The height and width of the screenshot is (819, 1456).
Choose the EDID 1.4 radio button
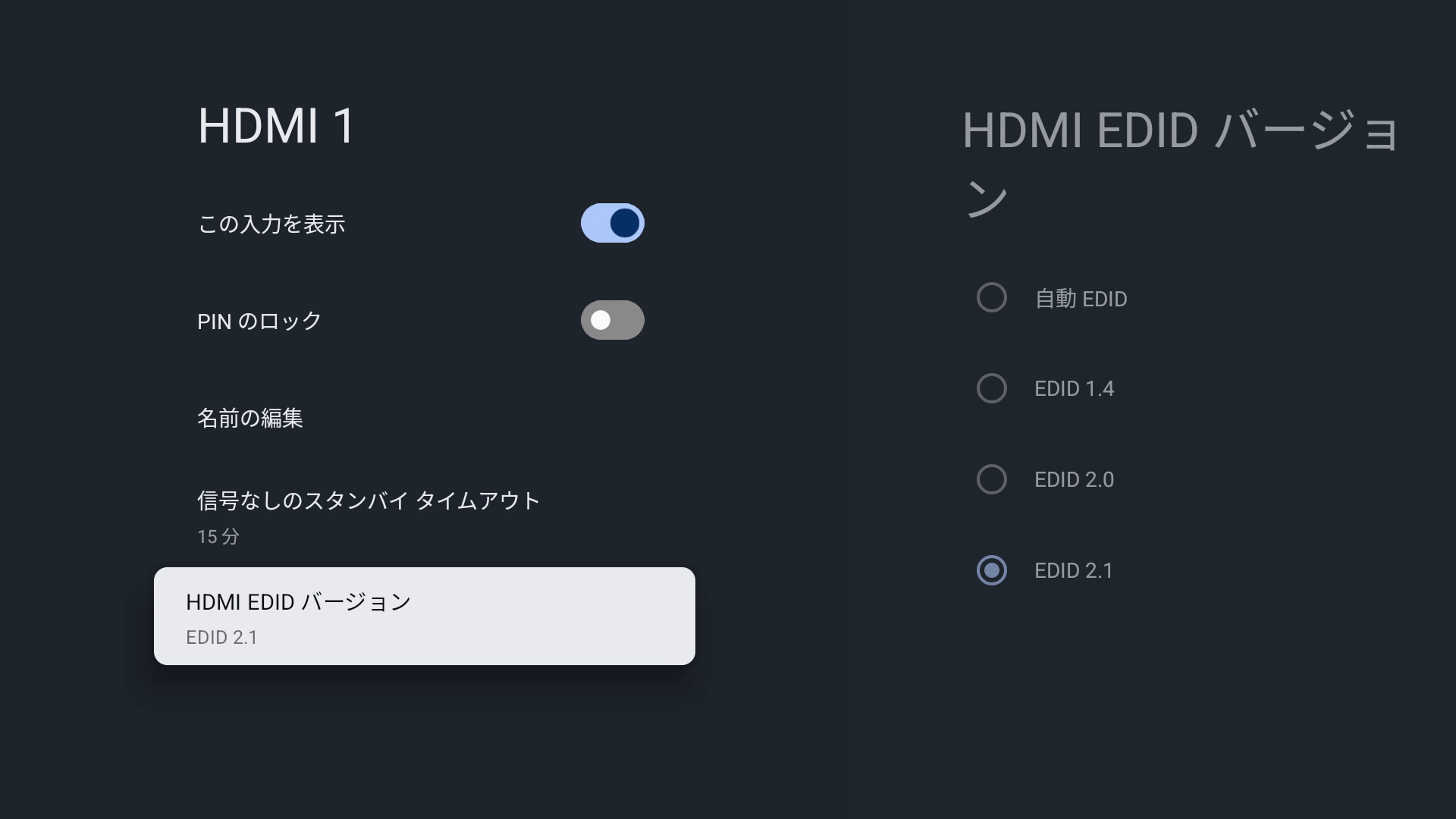991,388
